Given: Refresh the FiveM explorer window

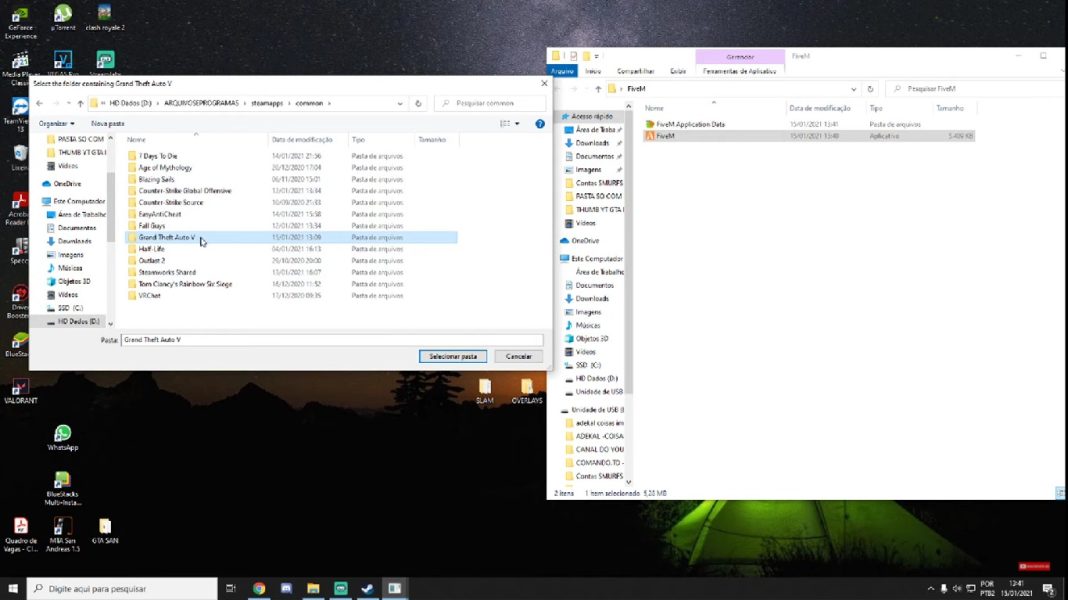Looking at the screenshot, I should [870, 89].
